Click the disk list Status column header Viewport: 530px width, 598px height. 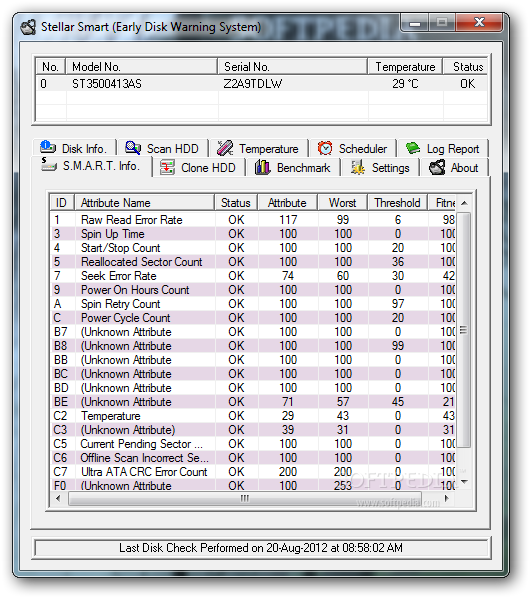point(465,67)
